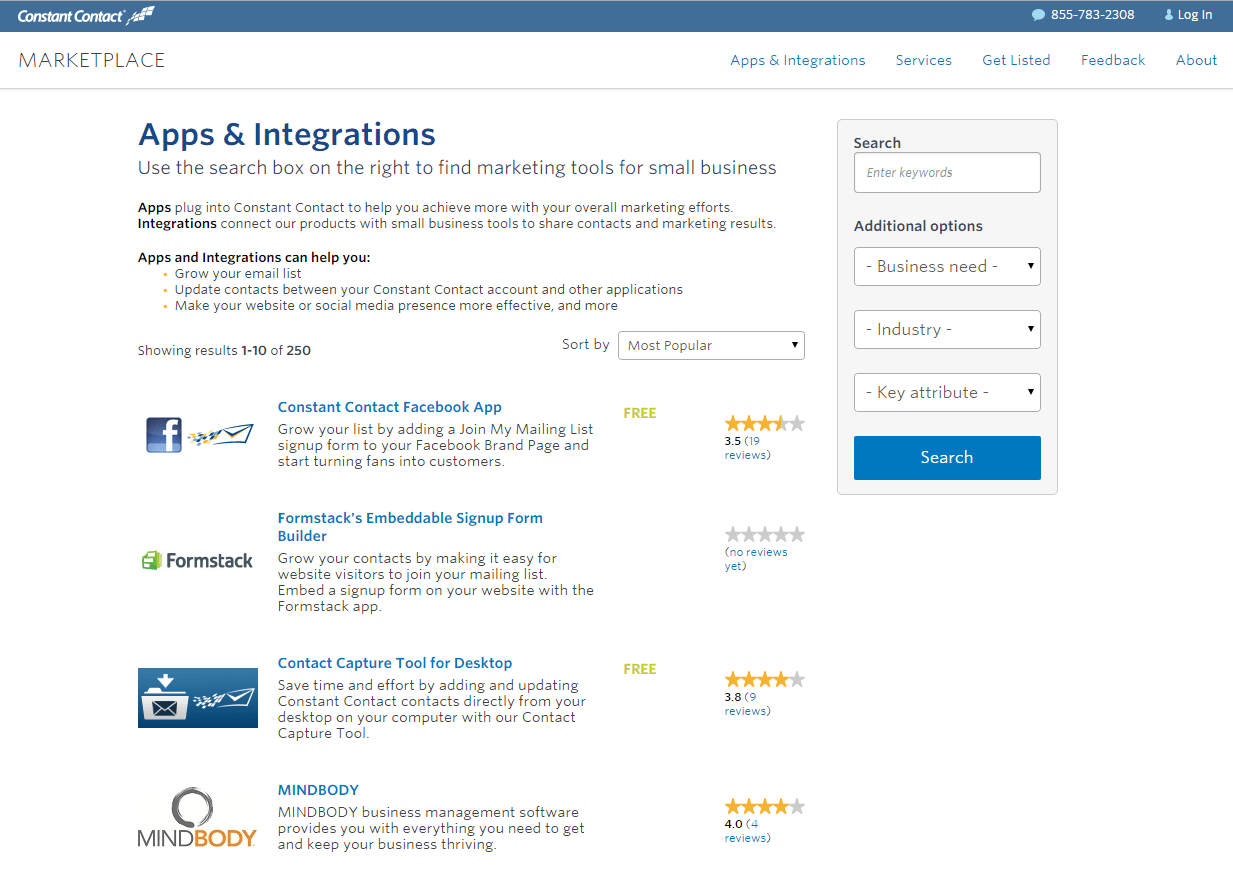Click the Enter keywords search field

[947, 173]
